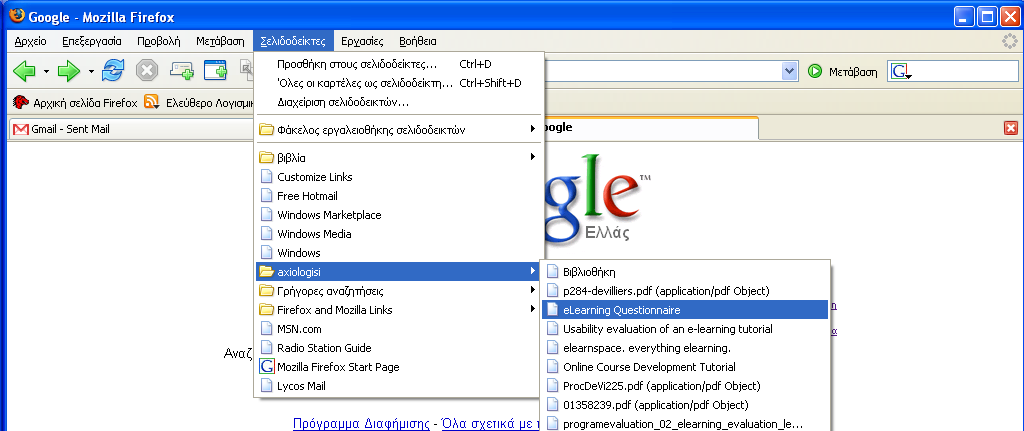
Task: Expand Φάκελος εργαλειοθήκης σελιδοδεικτών folder
Action: [399, 129]
